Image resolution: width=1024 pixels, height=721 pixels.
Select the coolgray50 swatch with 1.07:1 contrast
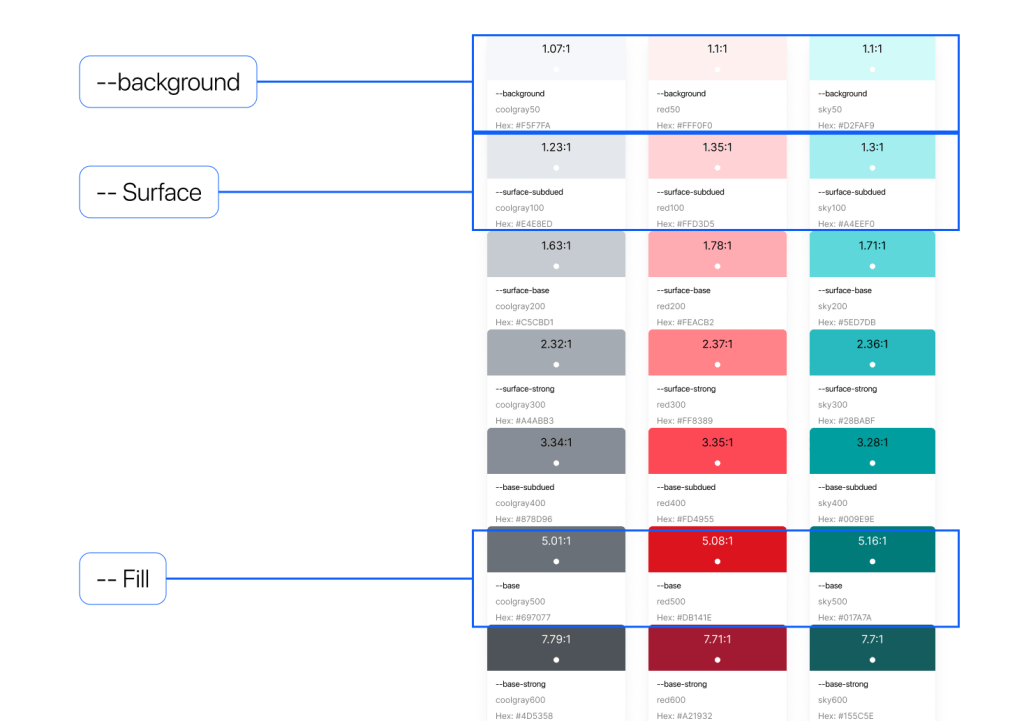556,58
